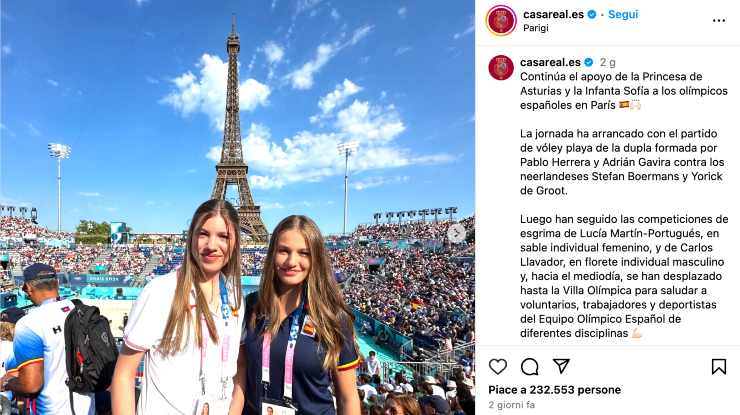Like the post with the heart icon
Image resolution: width=740 pixels, height=415 pixels.
[497, 366]
